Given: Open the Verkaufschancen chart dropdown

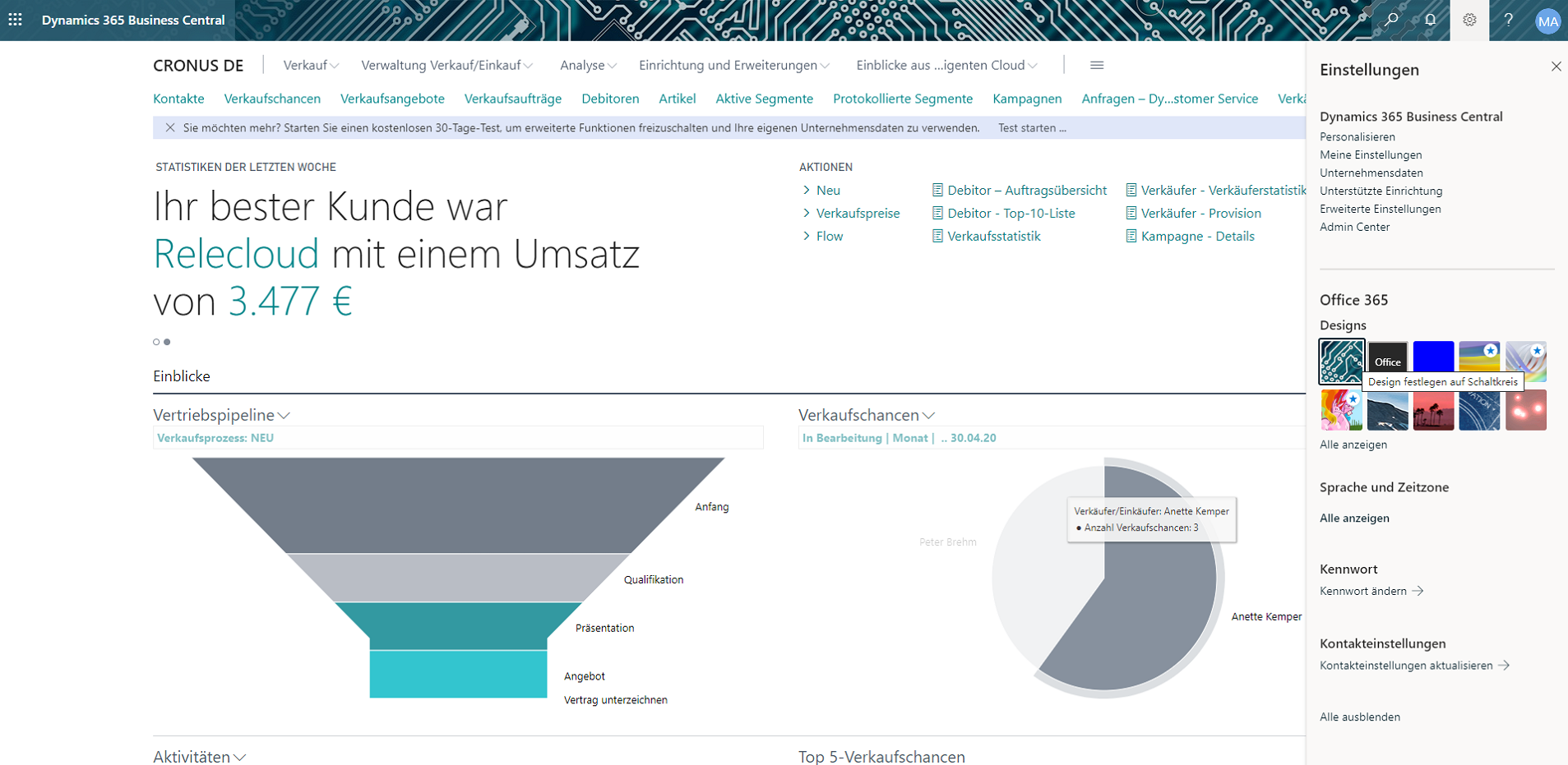Looking at the screenshot, I should click(928, 416).
